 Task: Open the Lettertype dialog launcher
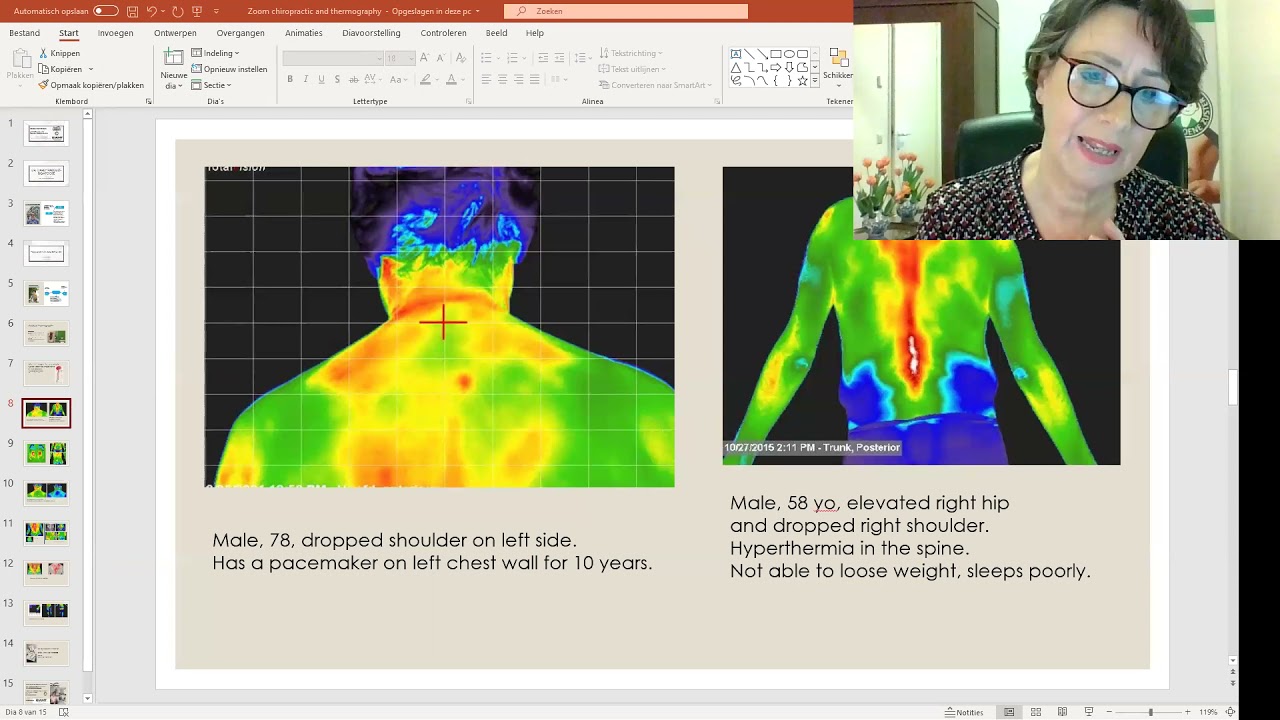click(469, 101)
